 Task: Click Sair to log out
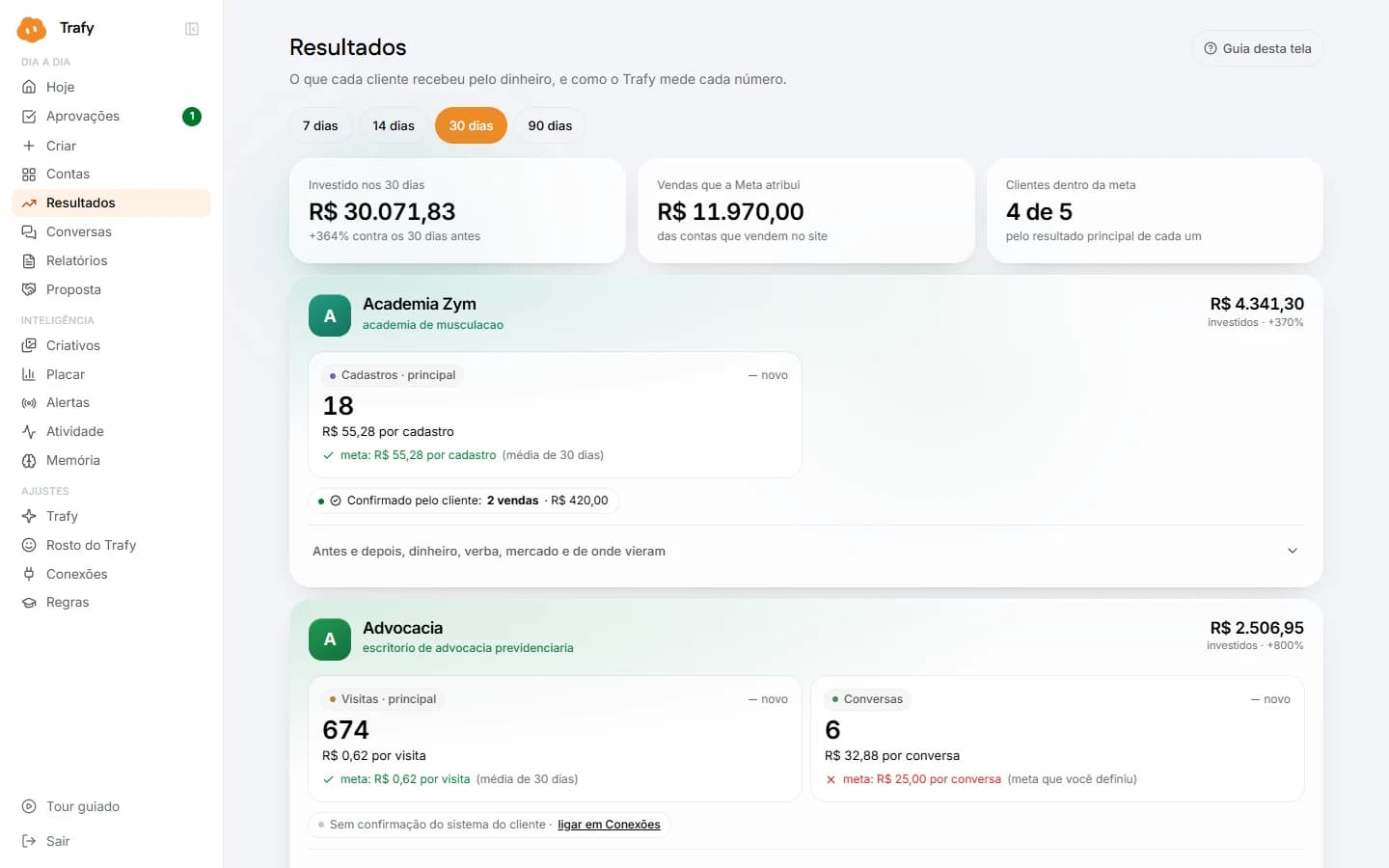click(111, 841)
